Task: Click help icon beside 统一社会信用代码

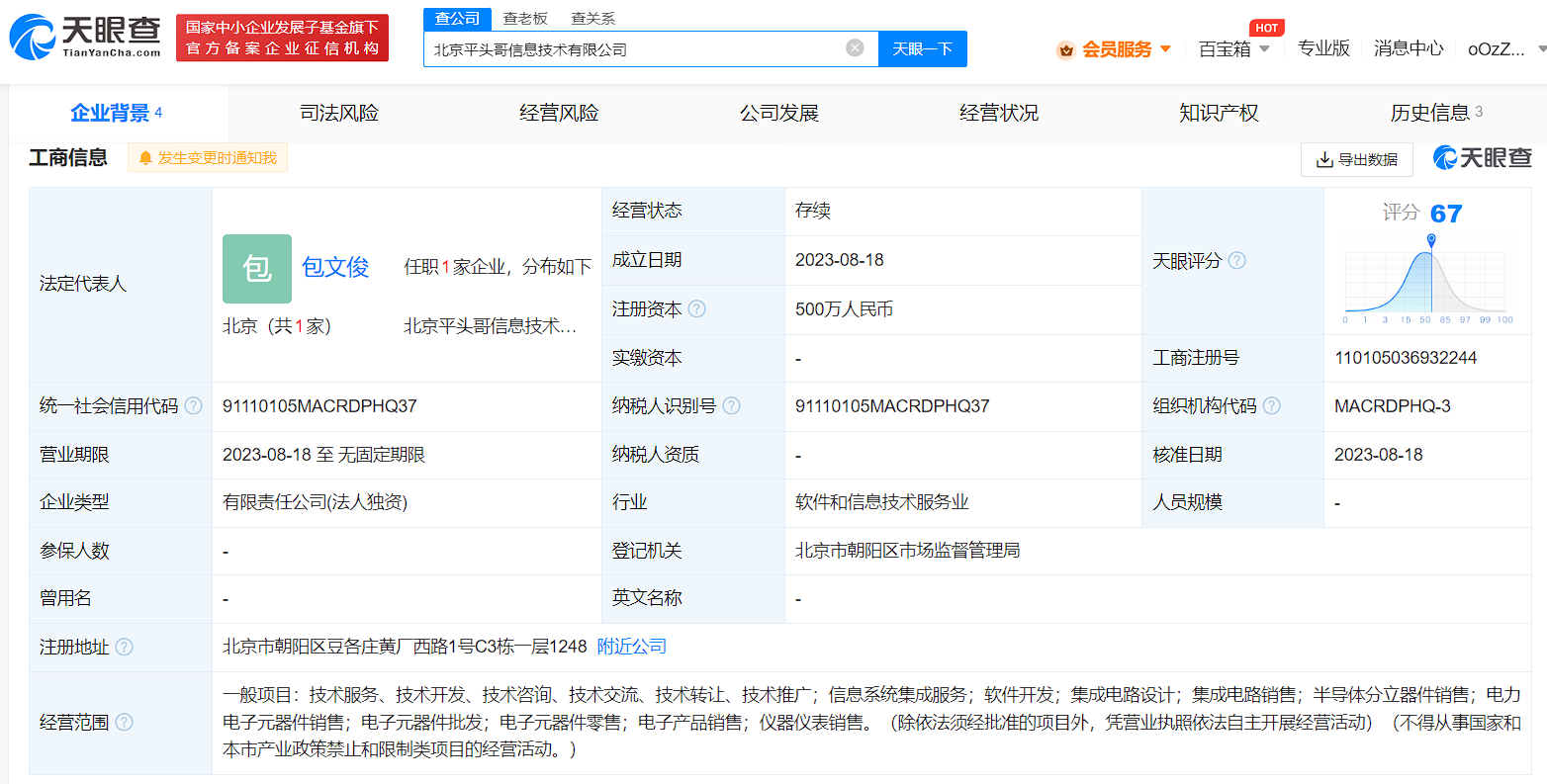Action: 194,406
